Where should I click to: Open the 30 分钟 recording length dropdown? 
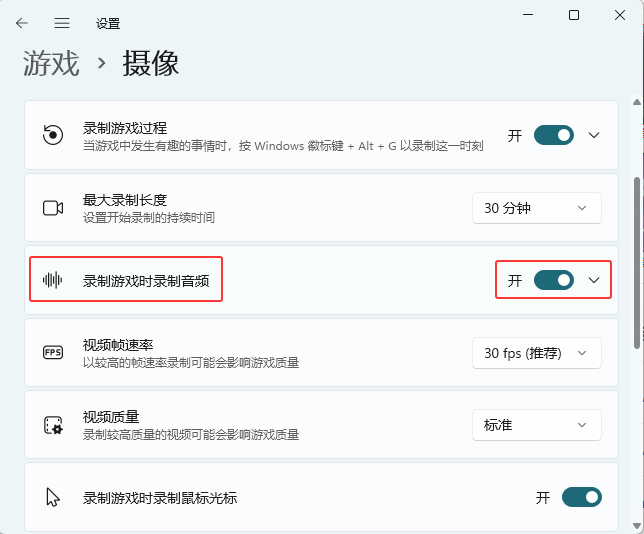point(536,208)
